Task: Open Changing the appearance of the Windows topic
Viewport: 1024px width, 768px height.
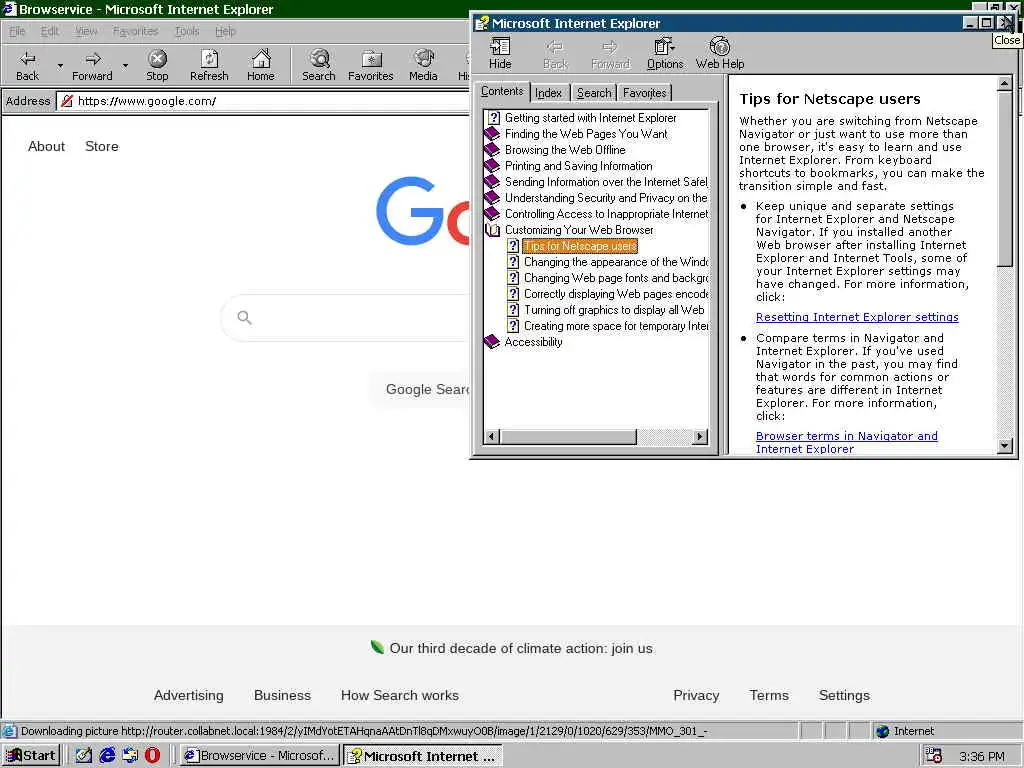Action: tap(616, 263)
